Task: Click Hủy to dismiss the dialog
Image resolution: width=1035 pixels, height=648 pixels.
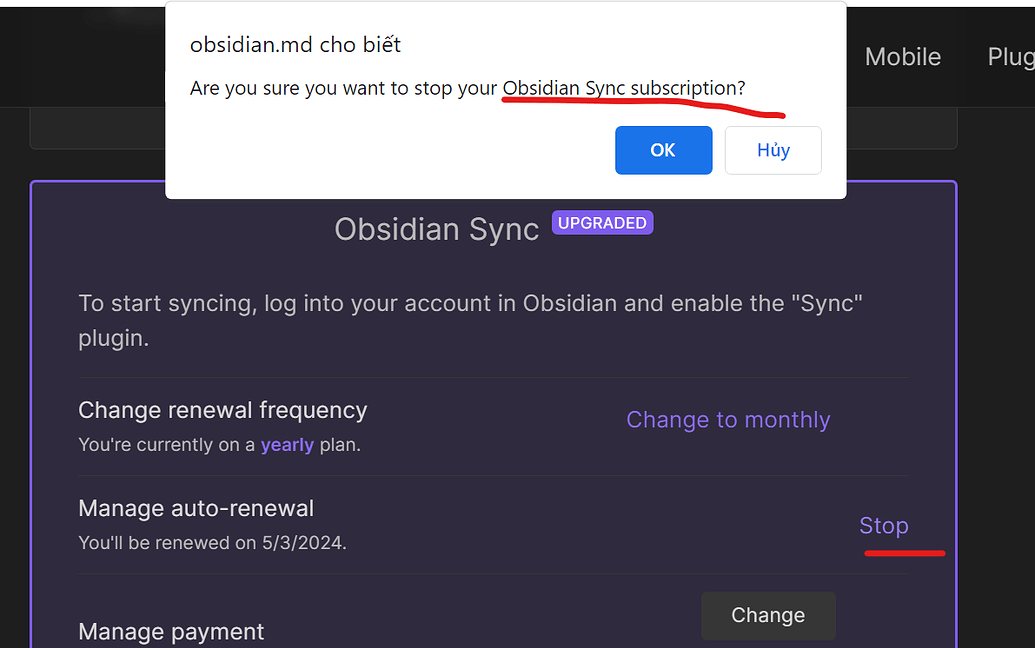Action: click(772, 150)
